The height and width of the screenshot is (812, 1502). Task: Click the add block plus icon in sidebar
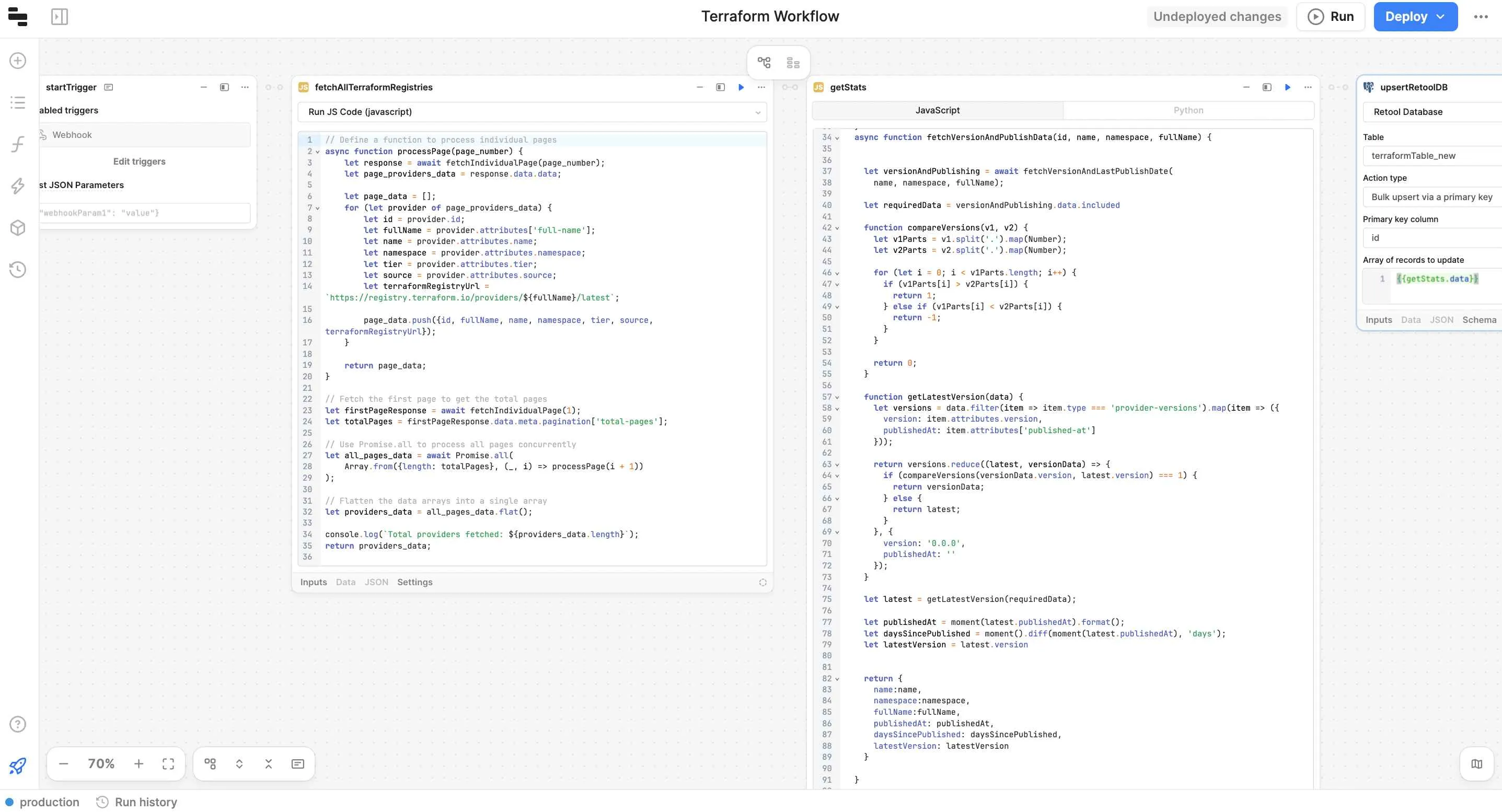click(18, 61)
